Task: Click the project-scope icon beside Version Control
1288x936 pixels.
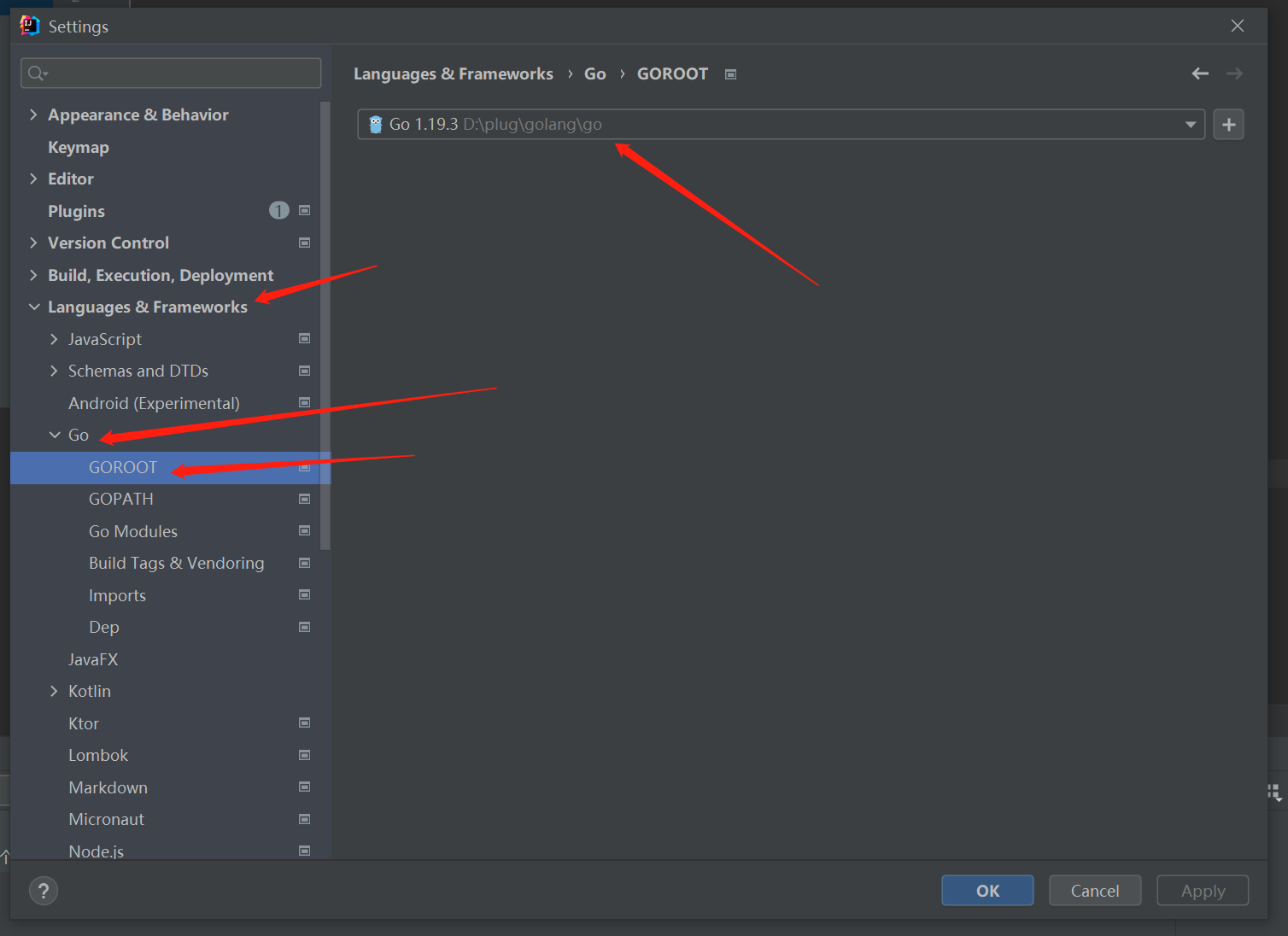Action: (304, 243)
